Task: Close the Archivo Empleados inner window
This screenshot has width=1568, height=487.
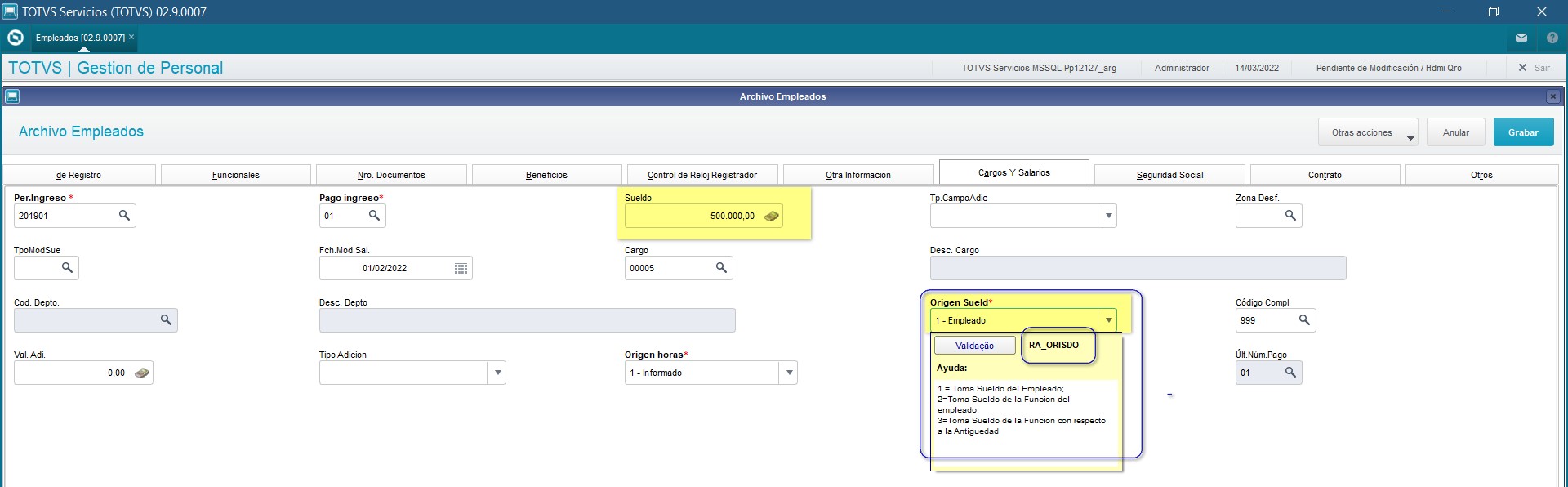Action: pyautogui.click(x=1552, y=96)
